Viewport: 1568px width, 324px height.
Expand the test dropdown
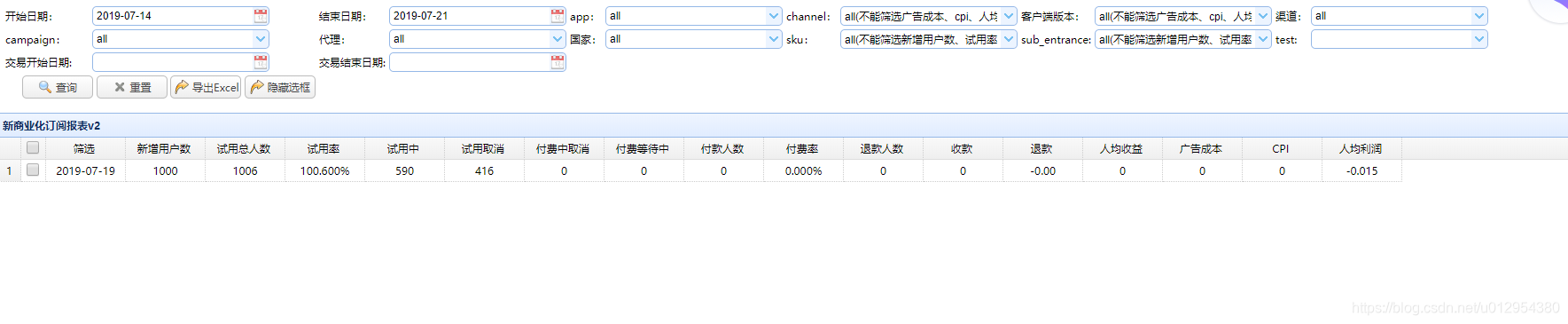pyautogui.click(x=1479, y=39)
